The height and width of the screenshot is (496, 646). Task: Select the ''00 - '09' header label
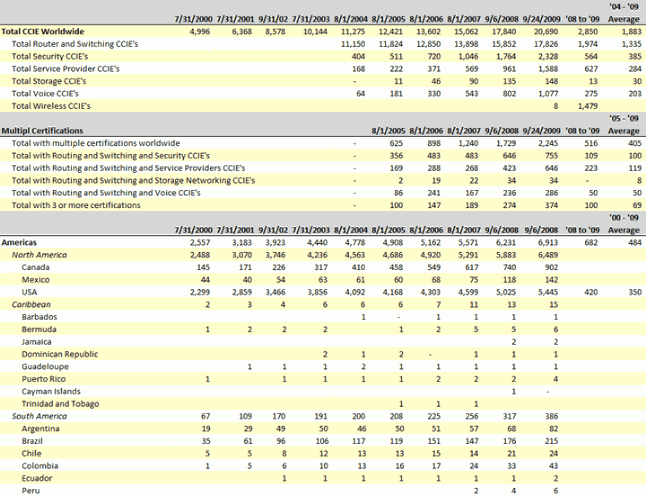pos(624,218)
